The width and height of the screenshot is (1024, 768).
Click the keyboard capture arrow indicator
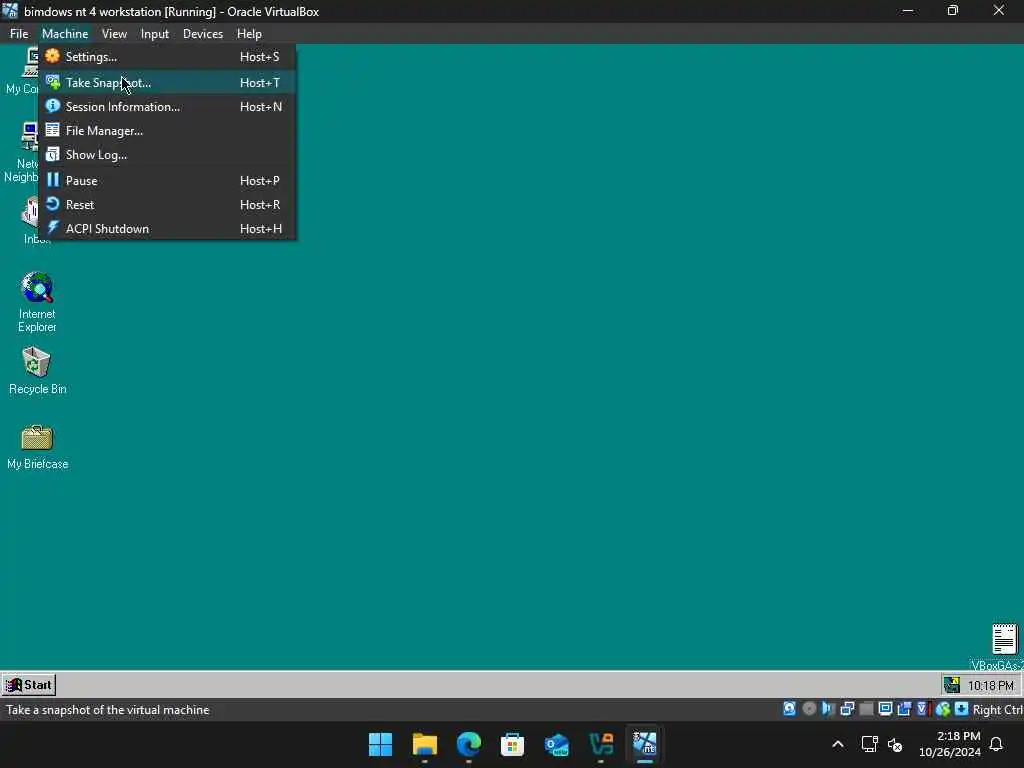click(x=961, y=709)
